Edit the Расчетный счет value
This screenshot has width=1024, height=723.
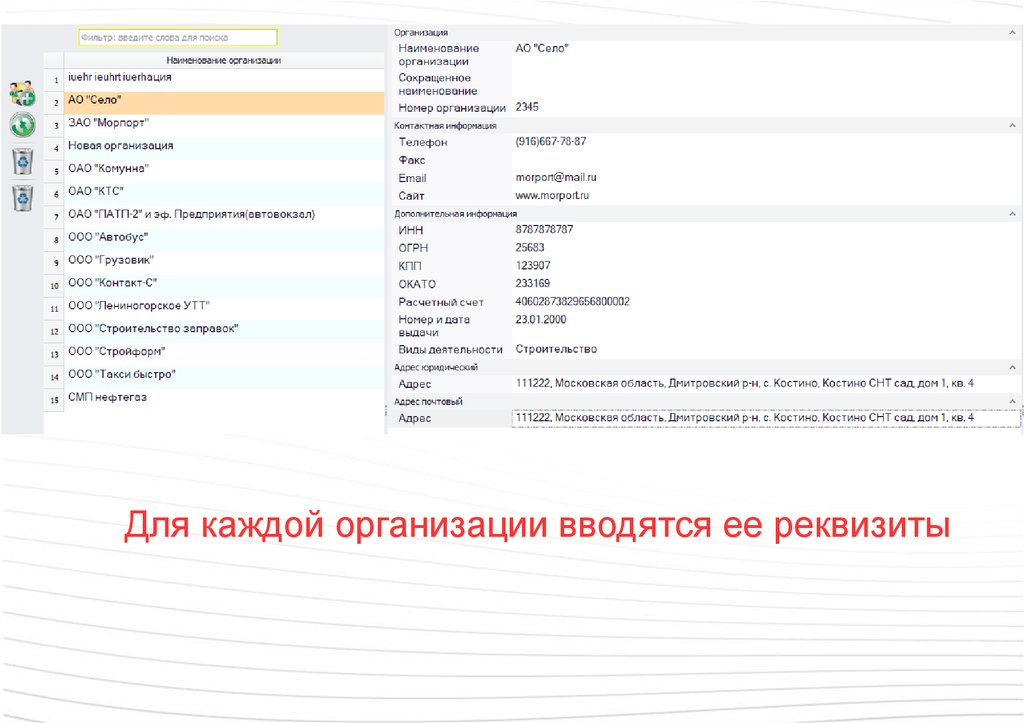(x=572, y=301)
